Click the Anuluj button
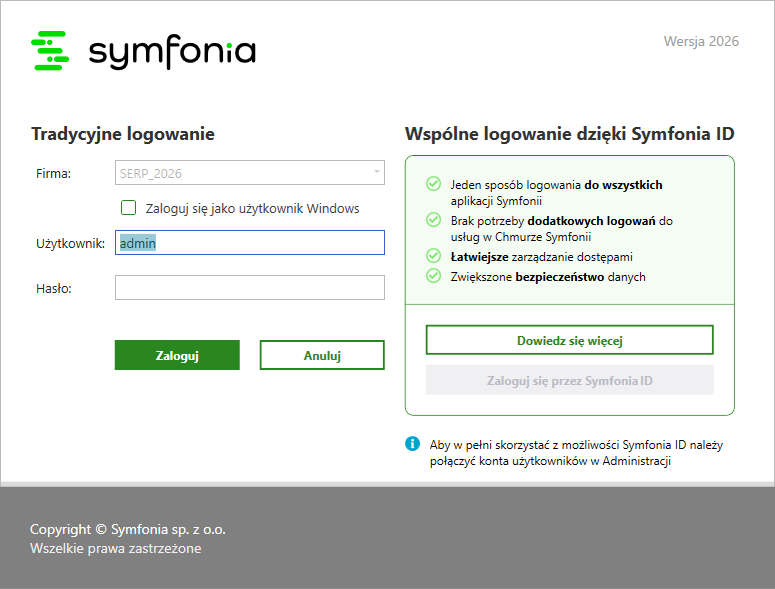Viewport: 775px width, 589px height. point(322,355)
